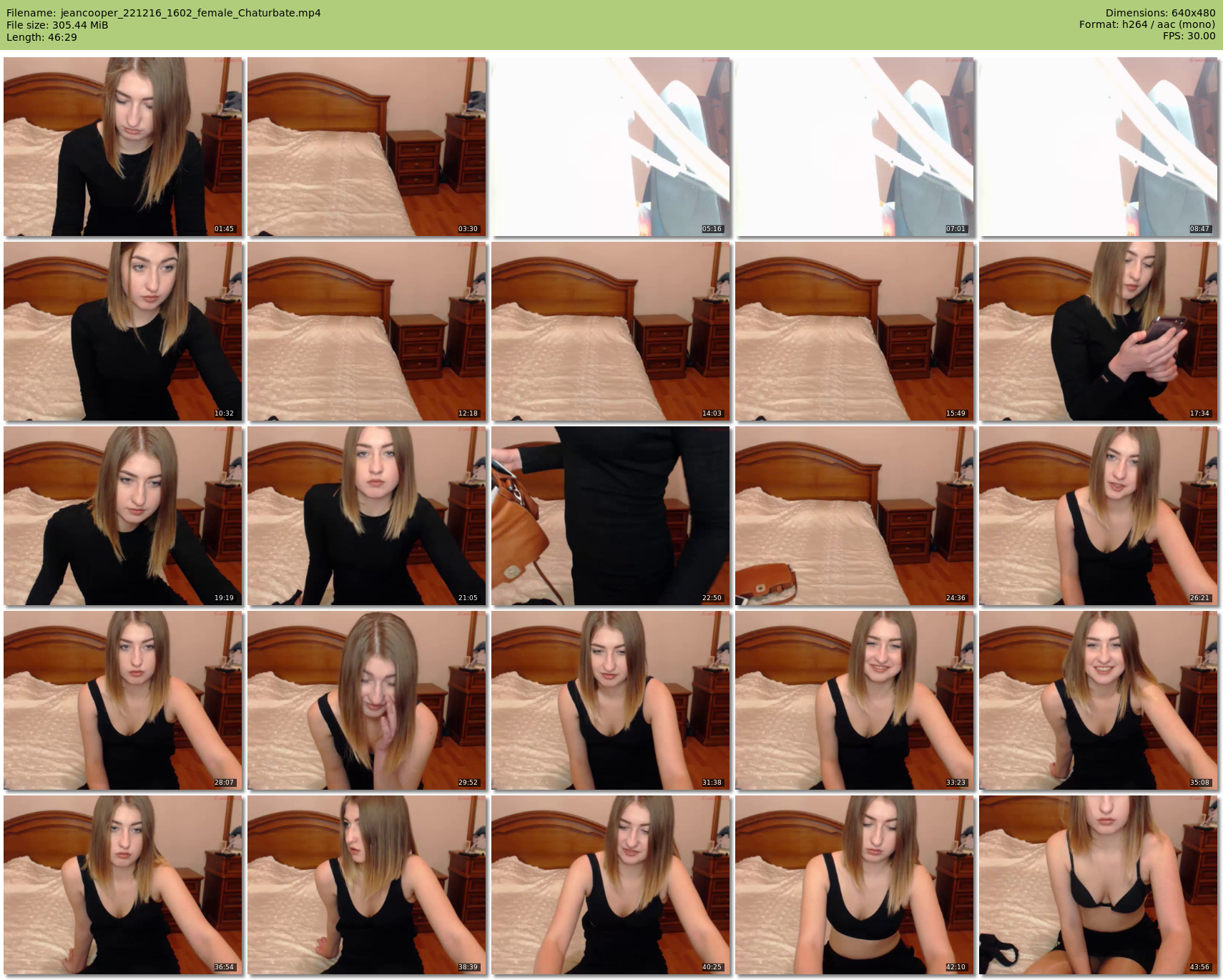Select the frame at 36:54
The width and height of the screenshot is (1223, 980).
coord(123,885)
